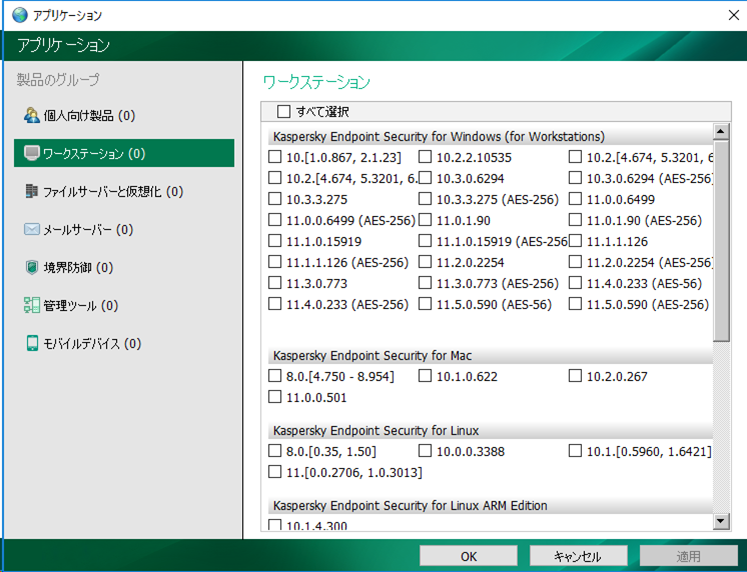
Task: Click Kaspersky Endpoint Security for Mac header
Action: pyautogui.click(x=490, y=356)
